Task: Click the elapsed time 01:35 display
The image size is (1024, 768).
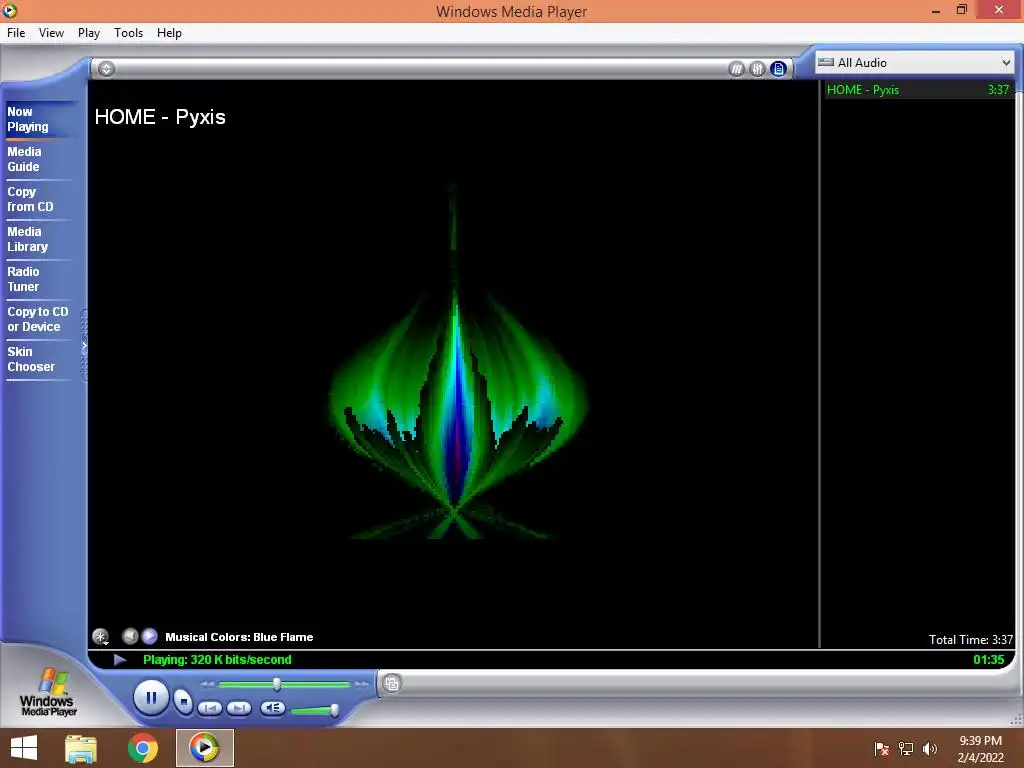Action: (x=989, y=660)
